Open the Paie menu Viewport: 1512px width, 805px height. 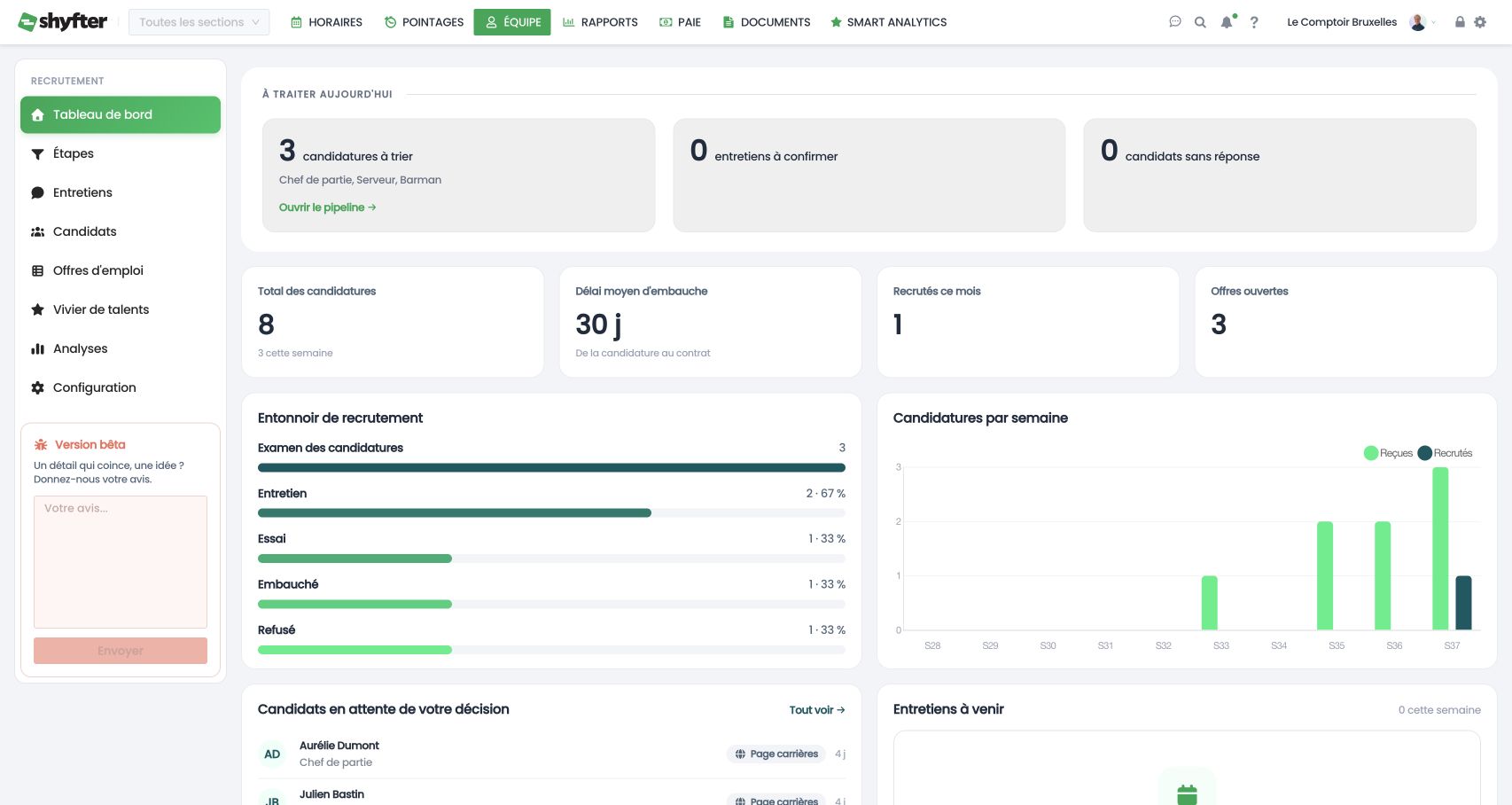click(x=680, y=22)
